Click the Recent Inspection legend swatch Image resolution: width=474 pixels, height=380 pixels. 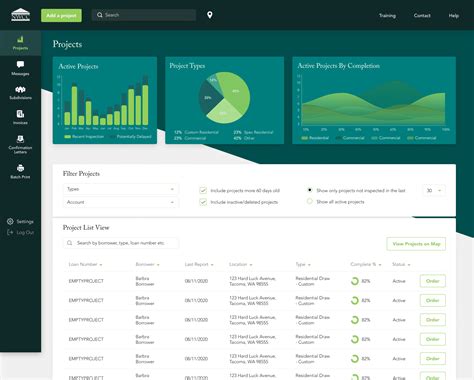point(67,137)
